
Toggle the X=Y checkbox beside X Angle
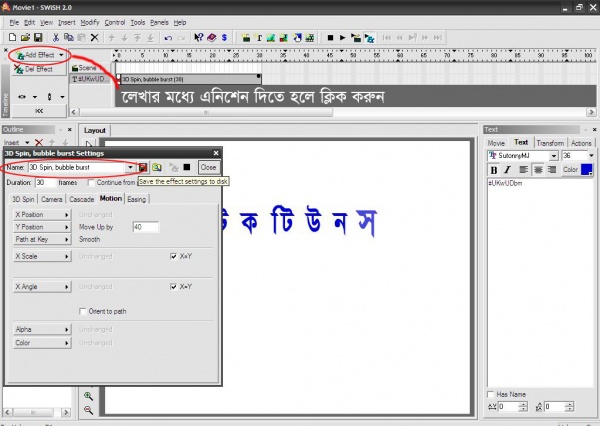[173, 286]
